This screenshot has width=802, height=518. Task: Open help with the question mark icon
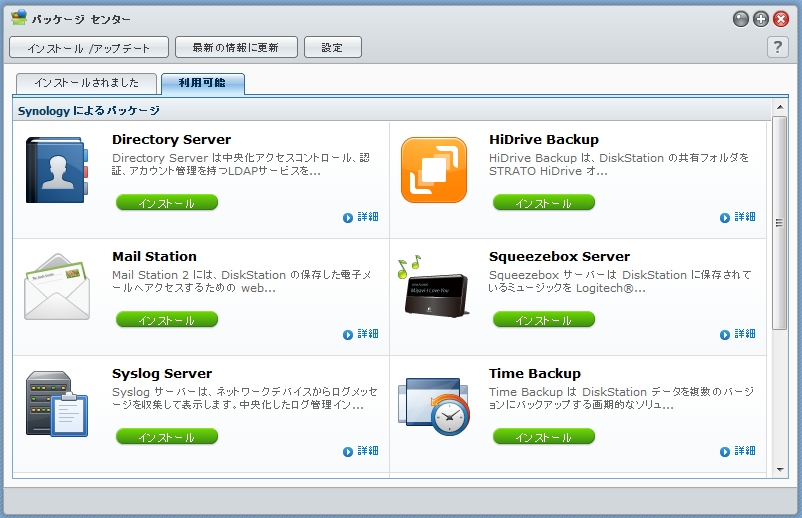[777, 47]
